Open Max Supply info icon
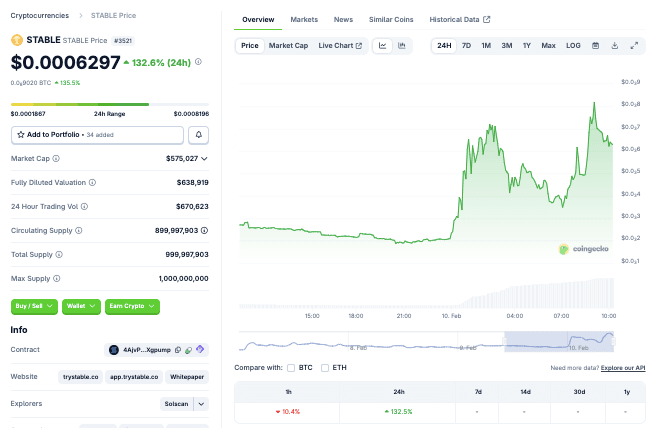Screen dimensions: 663x428 (57, 278)
